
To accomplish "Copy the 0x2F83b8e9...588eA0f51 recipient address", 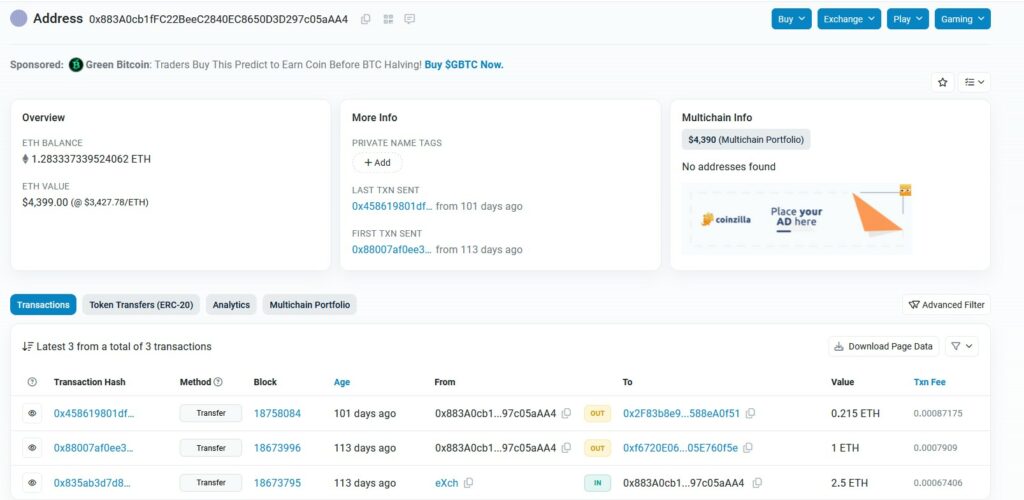I will point(751,413).
